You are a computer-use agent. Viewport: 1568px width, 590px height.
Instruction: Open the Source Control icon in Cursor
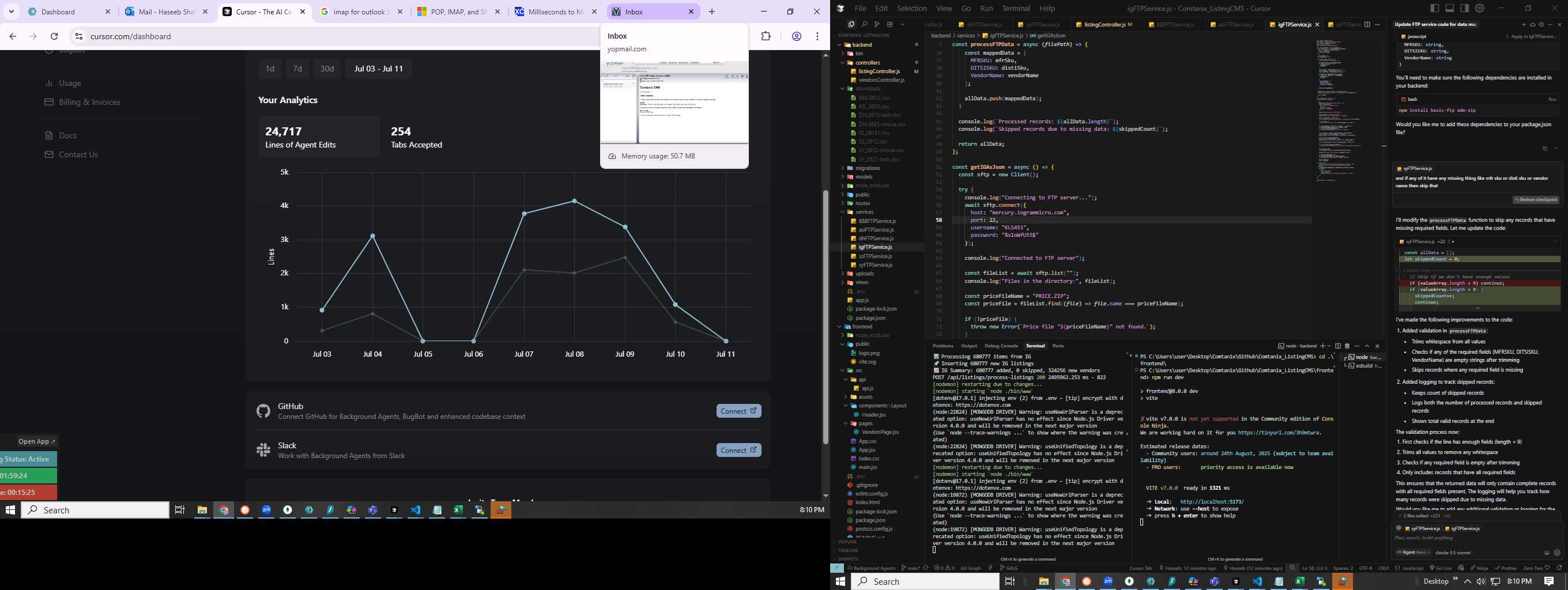point(877,24)
